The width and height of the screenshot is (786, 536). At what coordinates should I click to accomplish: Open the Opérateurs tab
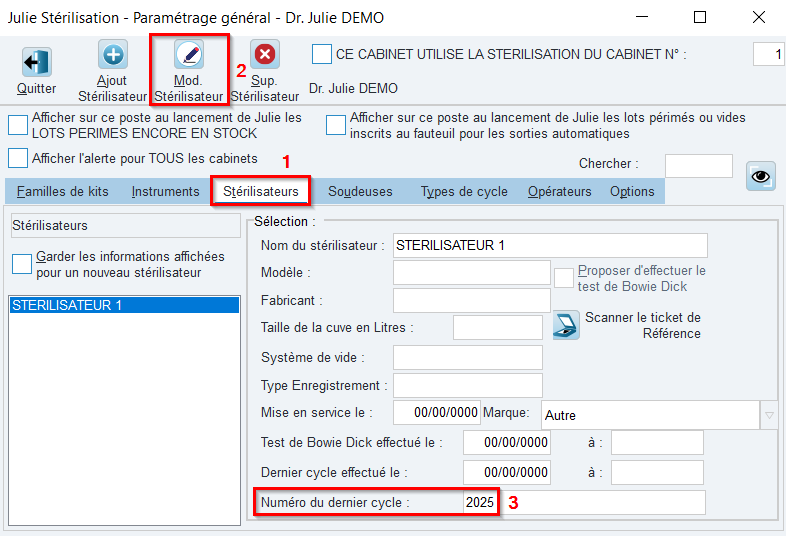click(559, 192)
